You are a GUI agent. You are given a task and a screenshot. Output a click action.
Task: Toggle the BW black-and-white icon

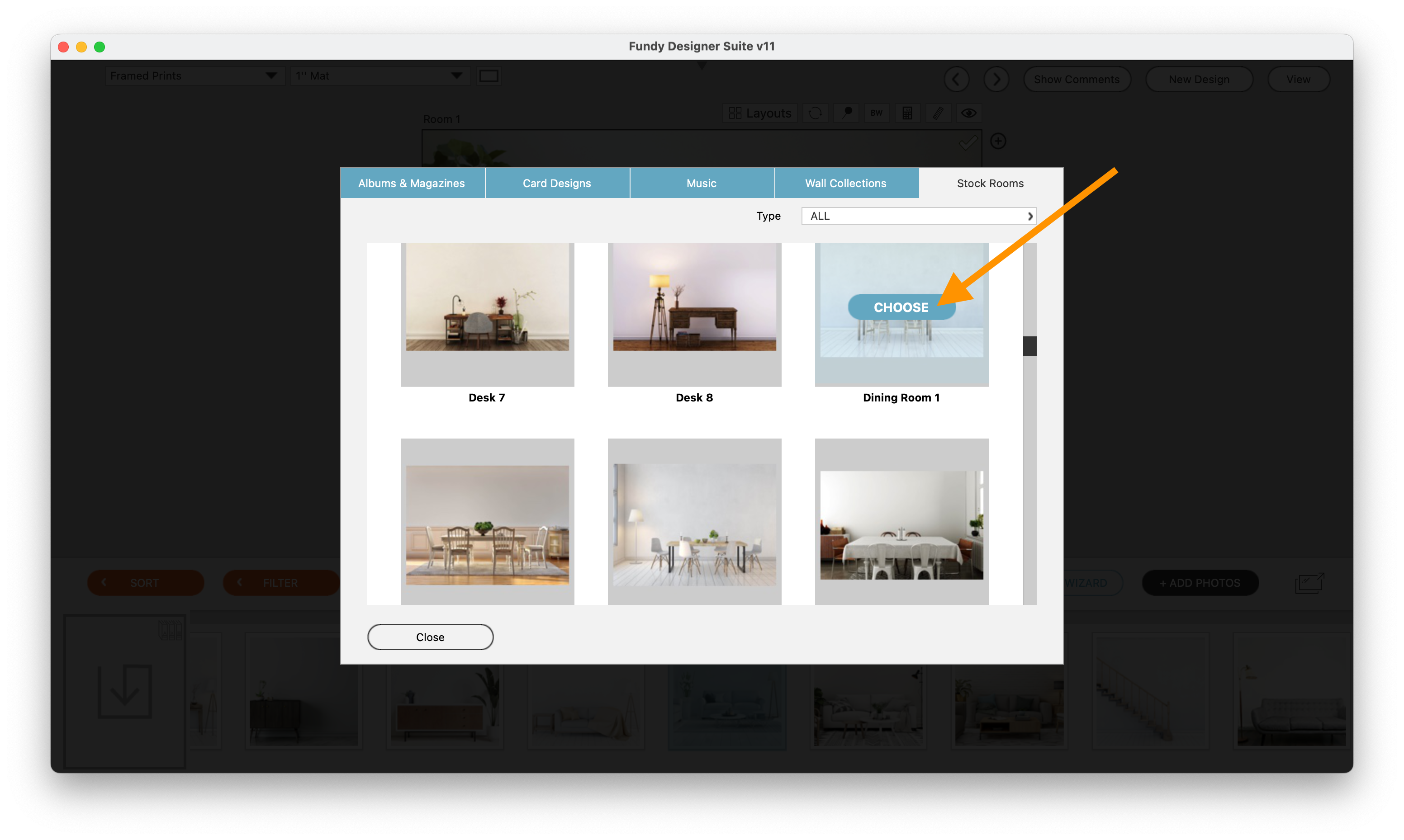coord(876,113)
